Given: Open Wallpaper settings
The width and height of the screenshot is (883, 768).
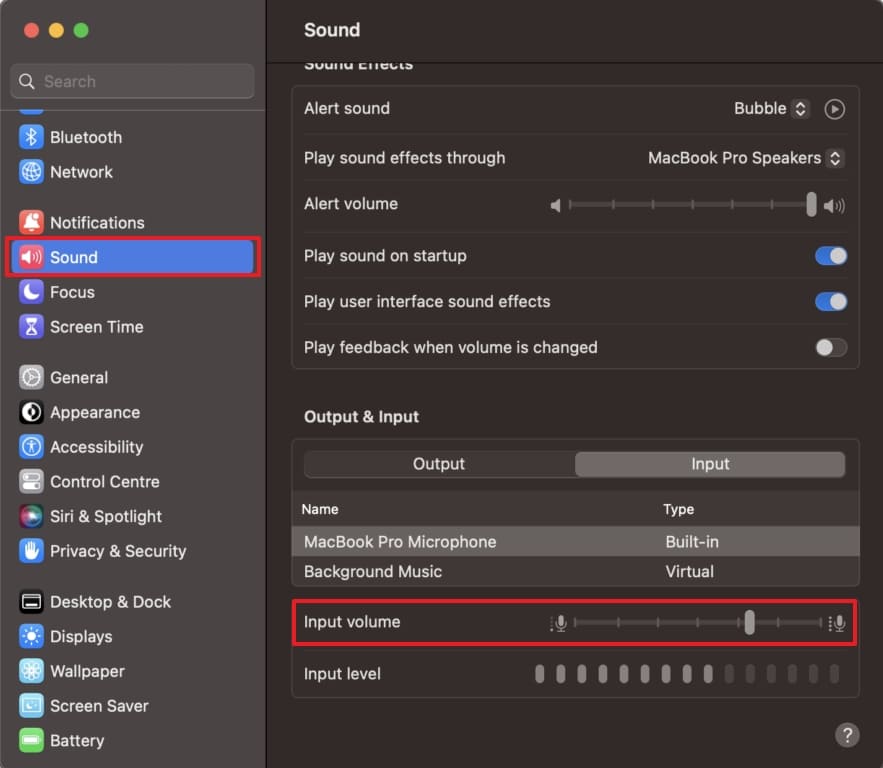Looking at the screenshot, I should coord(132,671).
